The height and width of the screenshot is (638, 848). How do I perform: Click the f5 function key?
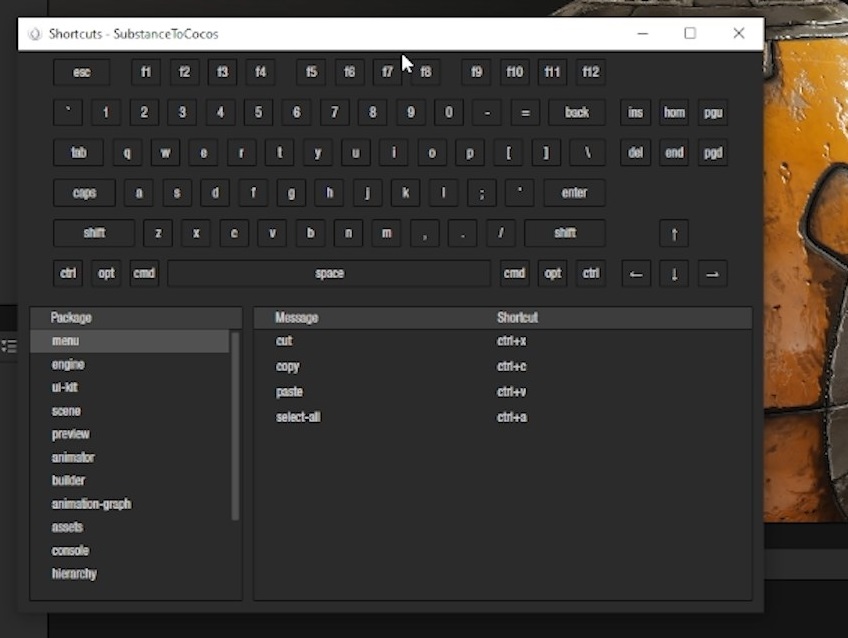click(x=311, y=73)
